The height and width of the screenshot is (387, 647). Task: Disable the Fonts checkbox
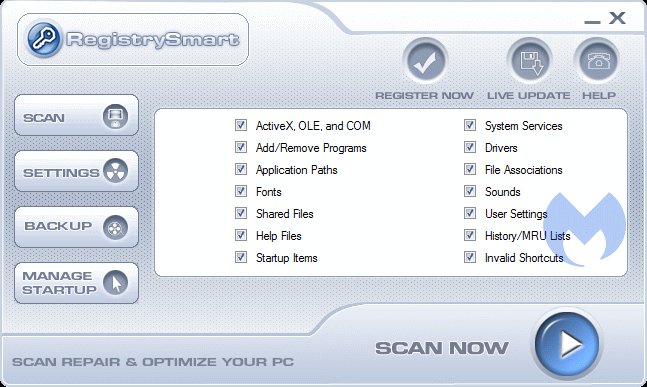(241, 191)
